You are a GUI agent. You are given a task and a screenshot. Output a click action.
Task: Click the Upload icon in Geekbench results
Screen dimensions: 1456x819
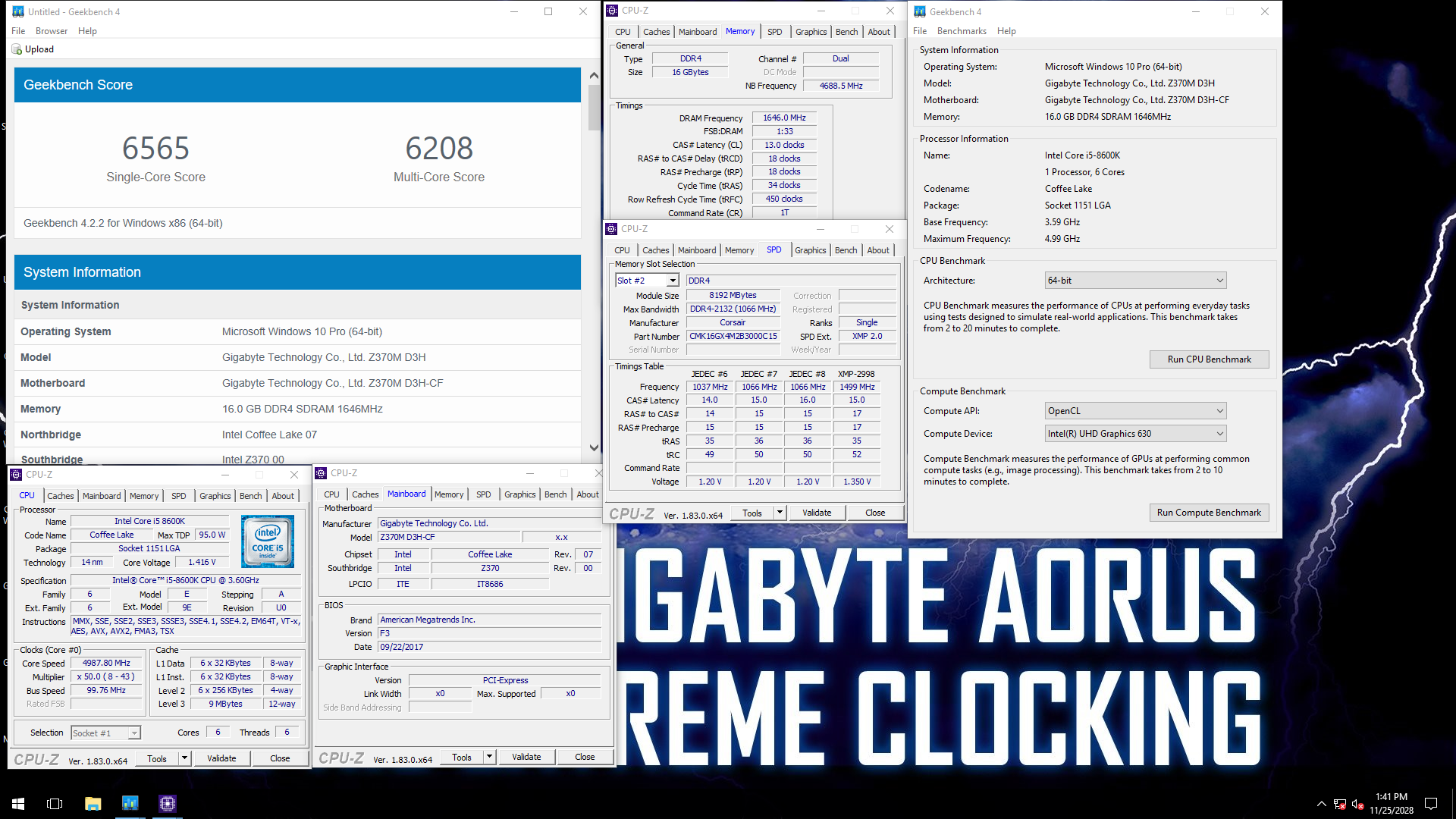pos(17,49)
